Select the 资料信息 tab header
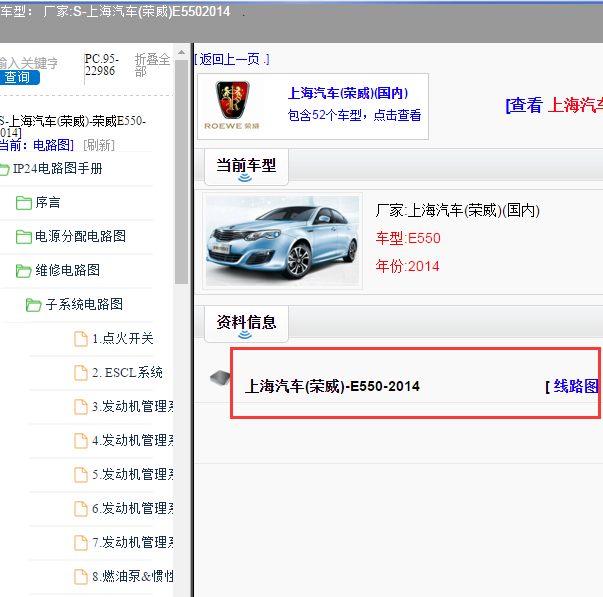603x597 pixels. (x=246, y=323)
